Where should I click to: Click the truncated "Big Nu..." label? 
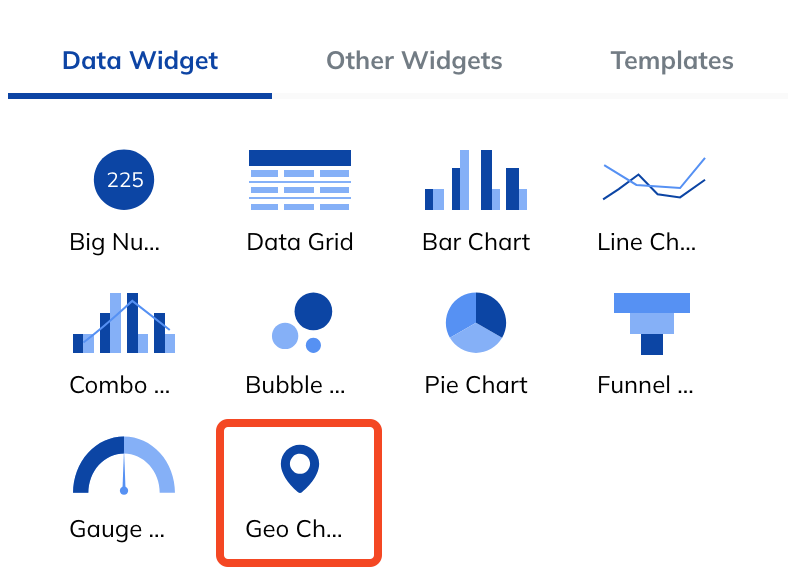115,242
